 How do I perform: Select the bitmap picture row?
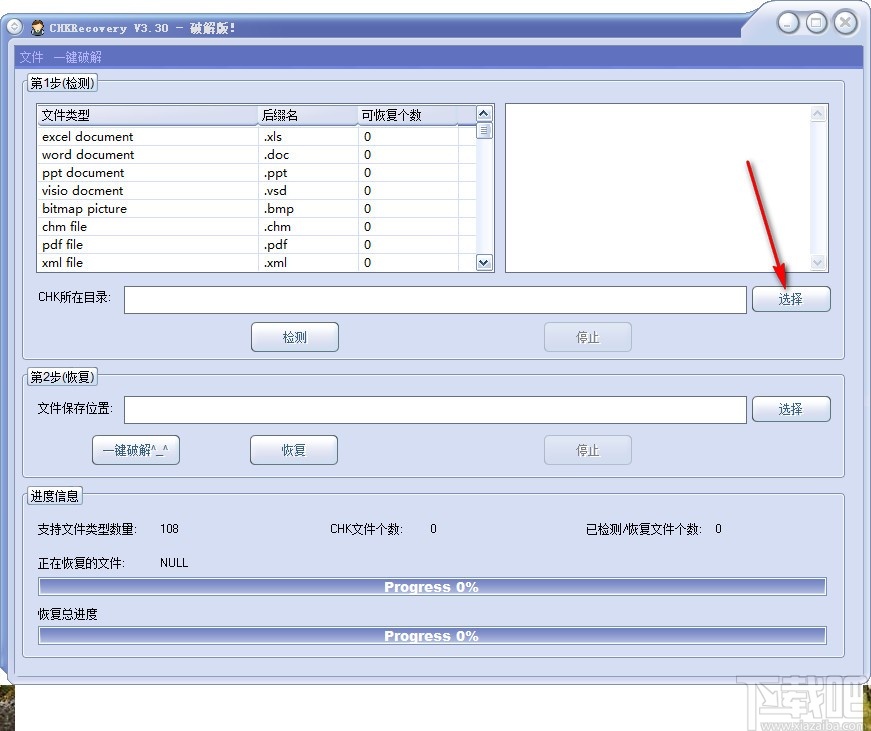pos(257,209)
